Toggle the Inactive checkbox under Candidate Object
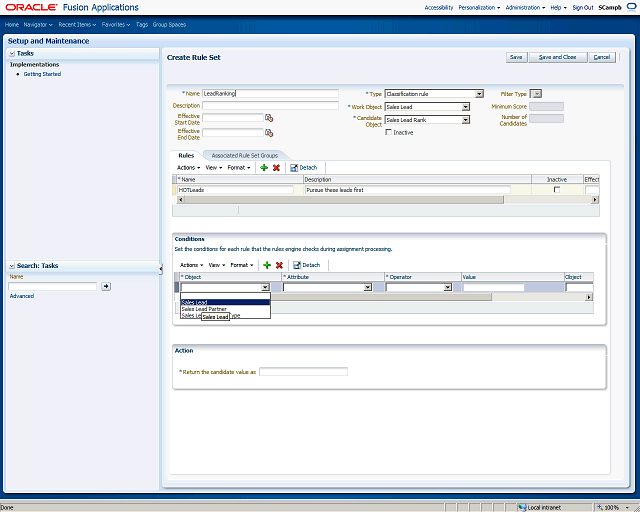Image resolution: width=640 pixels, height=512 pixels. (389, 132)
